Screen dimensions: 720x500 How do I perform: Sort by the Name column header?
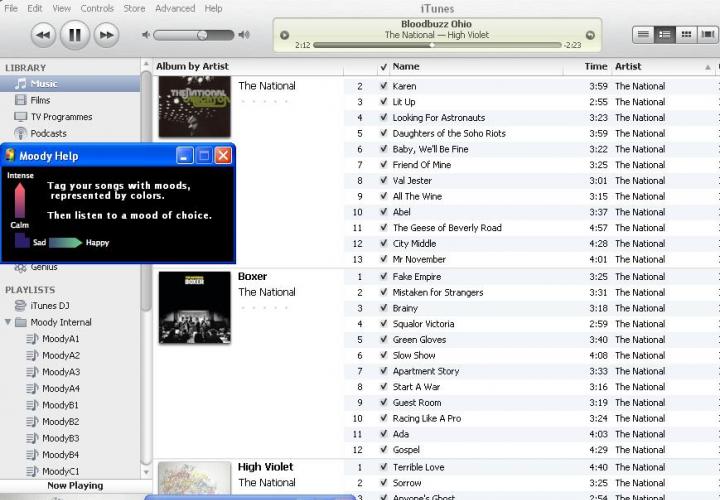coord(476,67)
